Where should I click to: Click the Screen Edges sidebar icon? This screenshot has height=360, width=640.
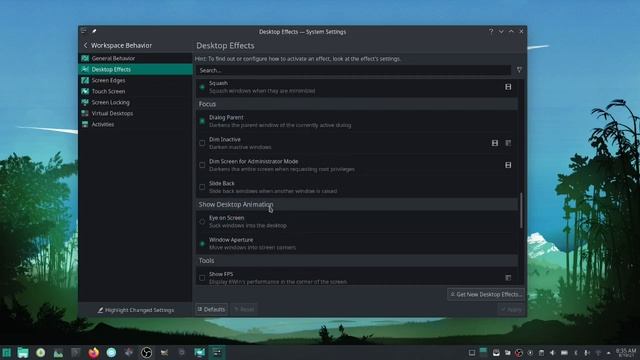click(85, 80)
